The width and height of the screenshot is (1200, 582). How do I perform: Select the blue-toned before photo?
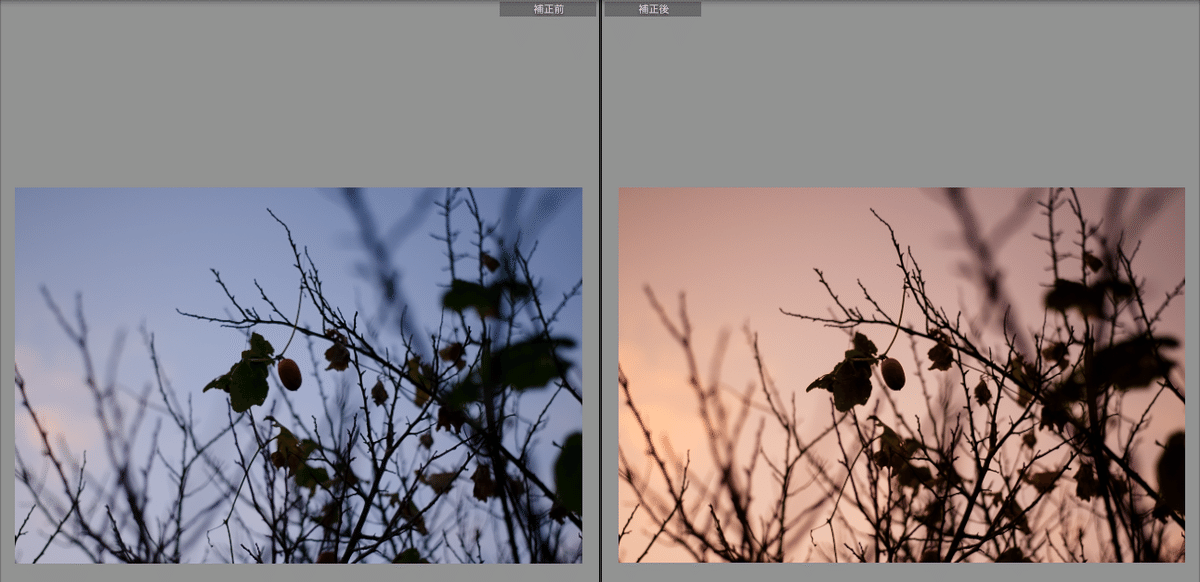pos(298,375)
